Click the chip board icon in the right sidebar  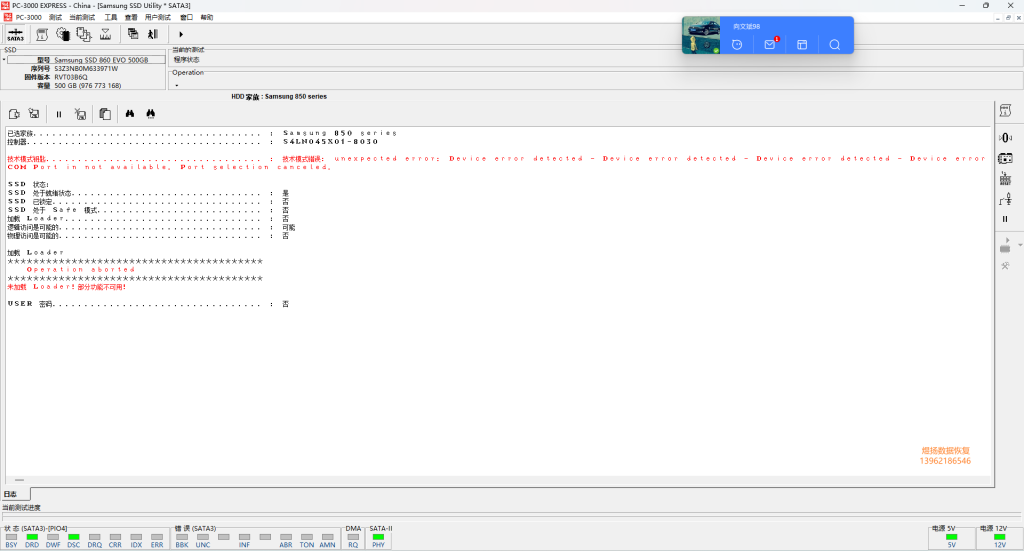pyautogui.click(x=1005, y=159)
